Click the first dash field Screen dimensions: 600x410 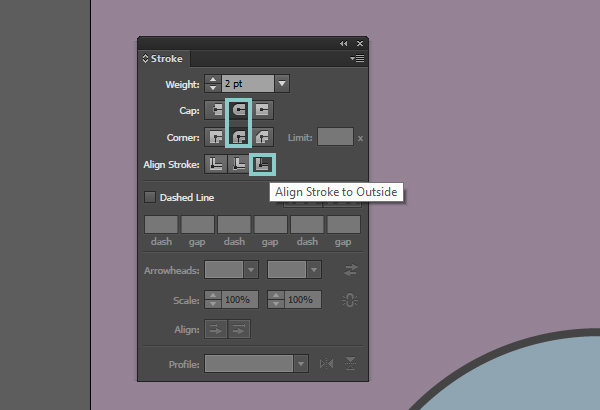161,224
